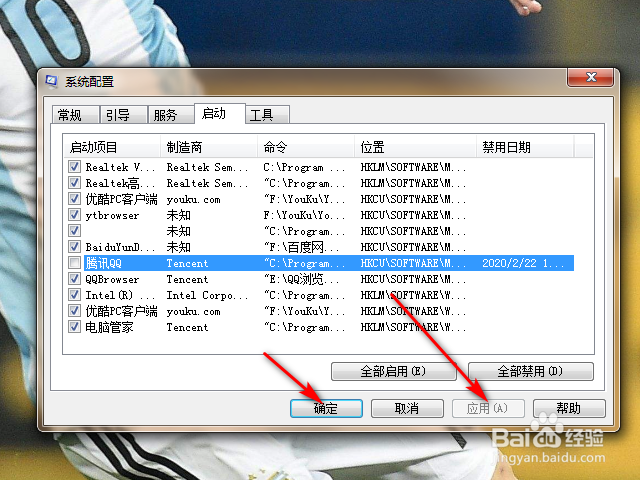640x480 pixels.
Task: Uncheck the Intel(R) startup item
Action: click(x=74, y=295)
